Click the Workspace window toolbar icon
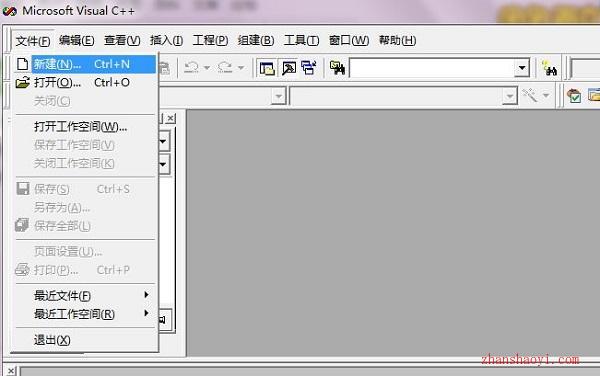 (x=267, y=68)
